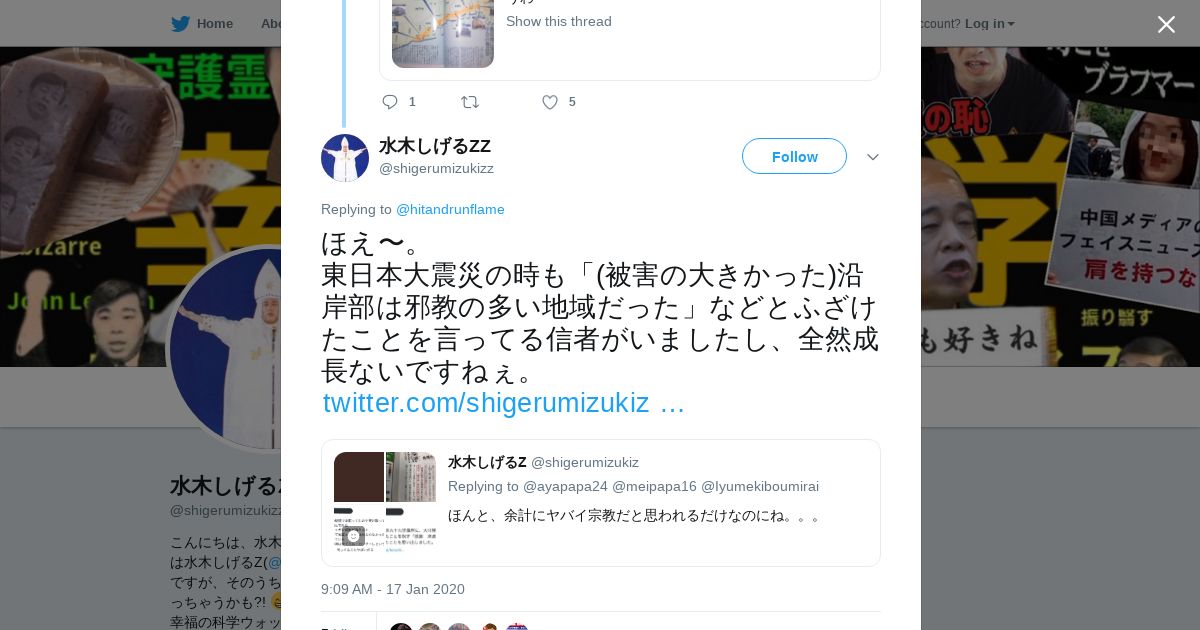Follow the 水木しげるZZ account

pos(794,156)
